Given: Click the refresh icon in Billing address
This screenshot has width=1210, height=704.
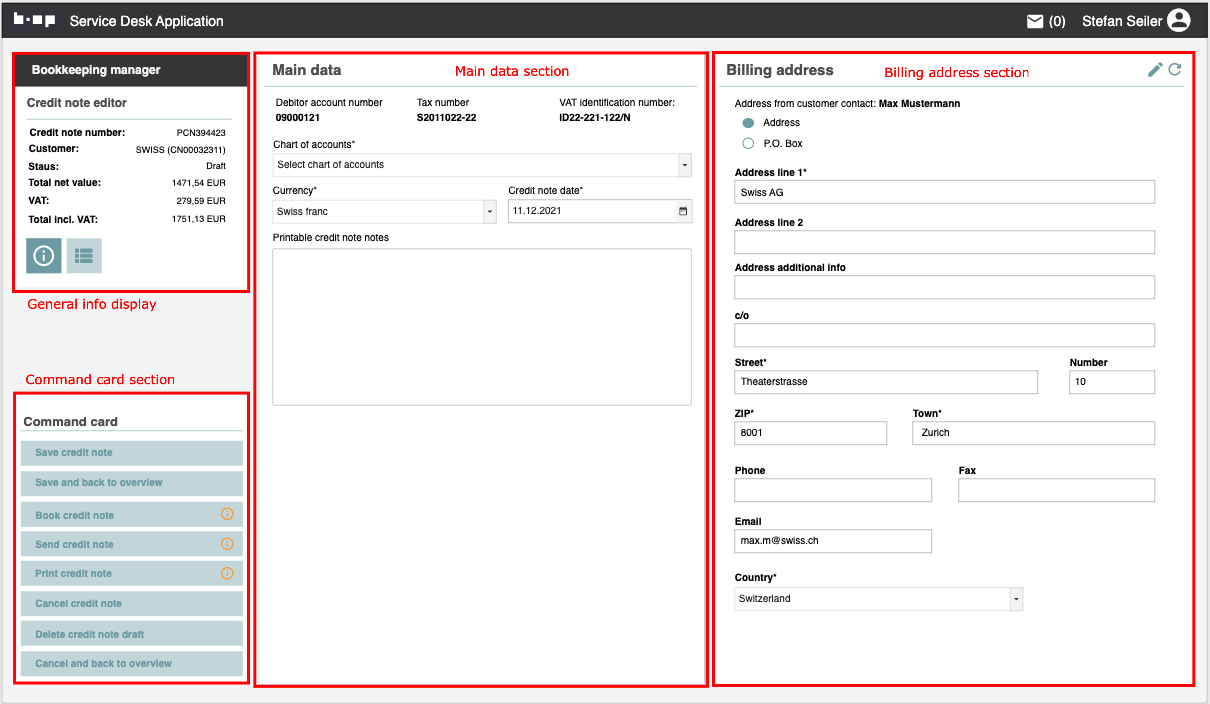Looking at the screenshot, I should click(1175, 70).
